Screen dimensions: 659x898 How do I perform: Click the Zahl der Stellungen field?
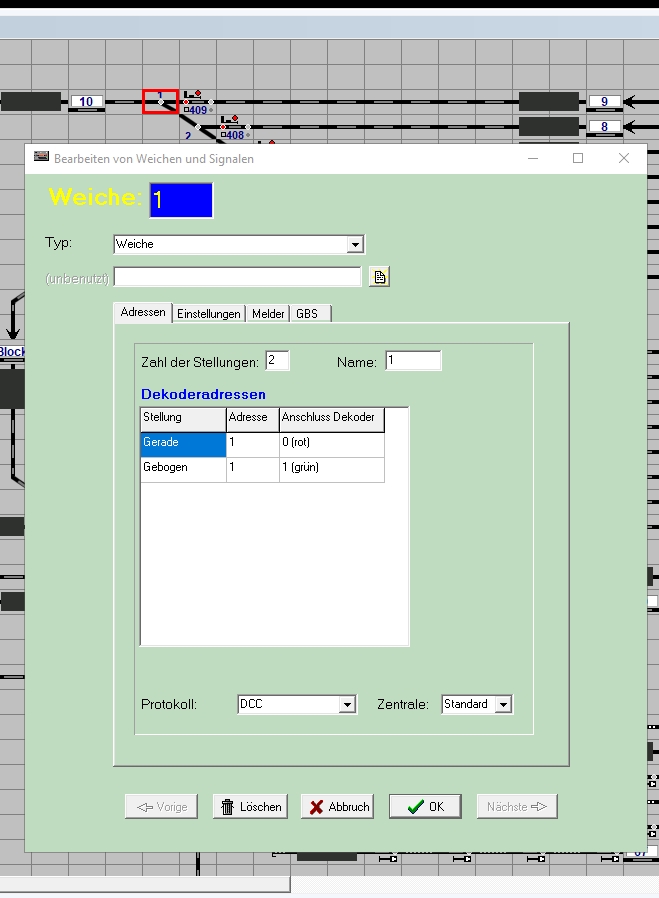(277, 361)
